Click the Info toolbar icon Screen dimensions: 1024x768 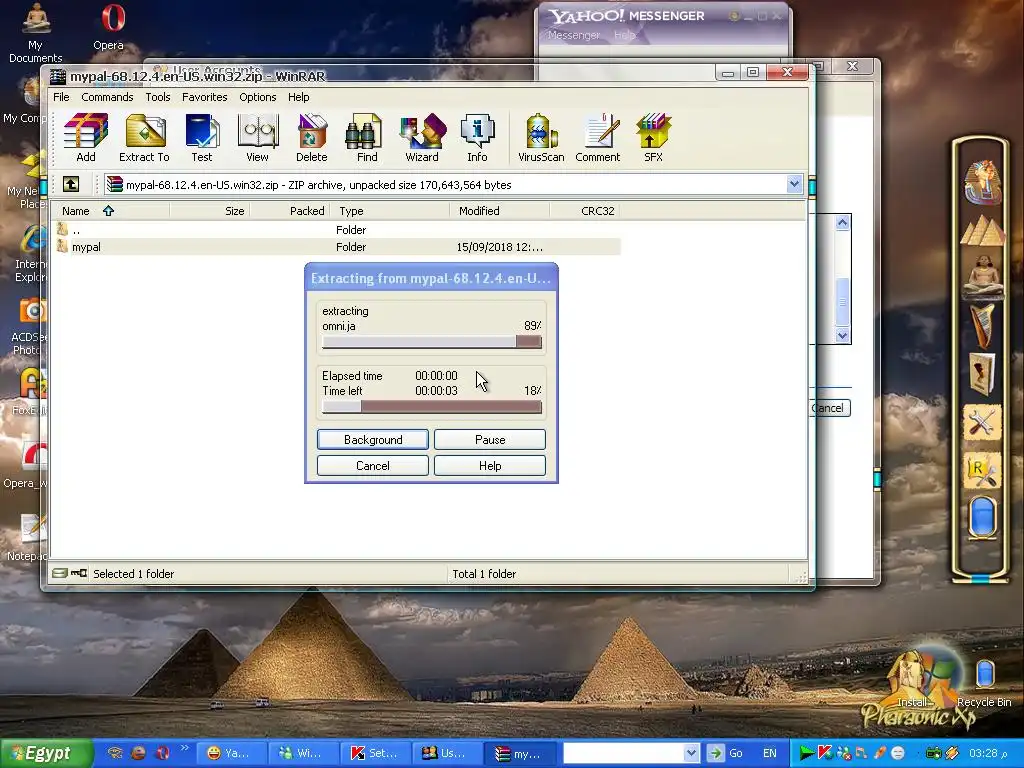tap(477, 137)
